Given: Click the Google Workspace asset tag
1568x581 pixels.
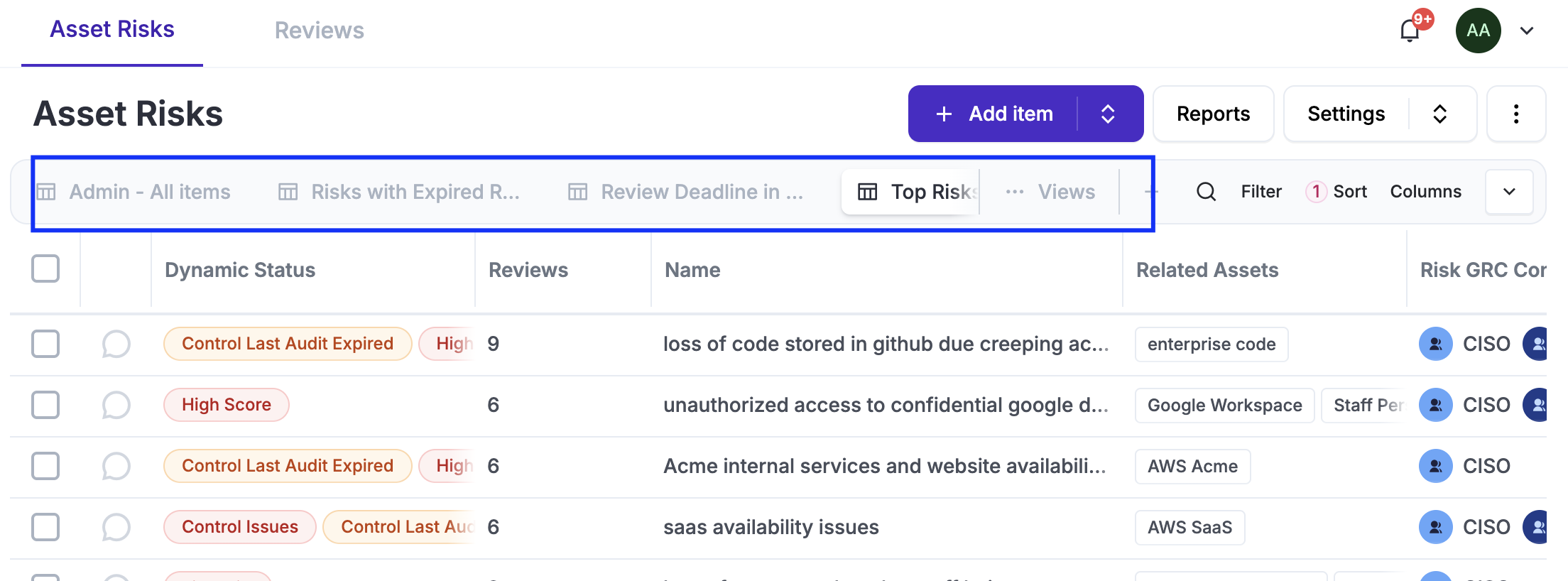Looking at the screenshot, I should click(x=1224, y=406).
